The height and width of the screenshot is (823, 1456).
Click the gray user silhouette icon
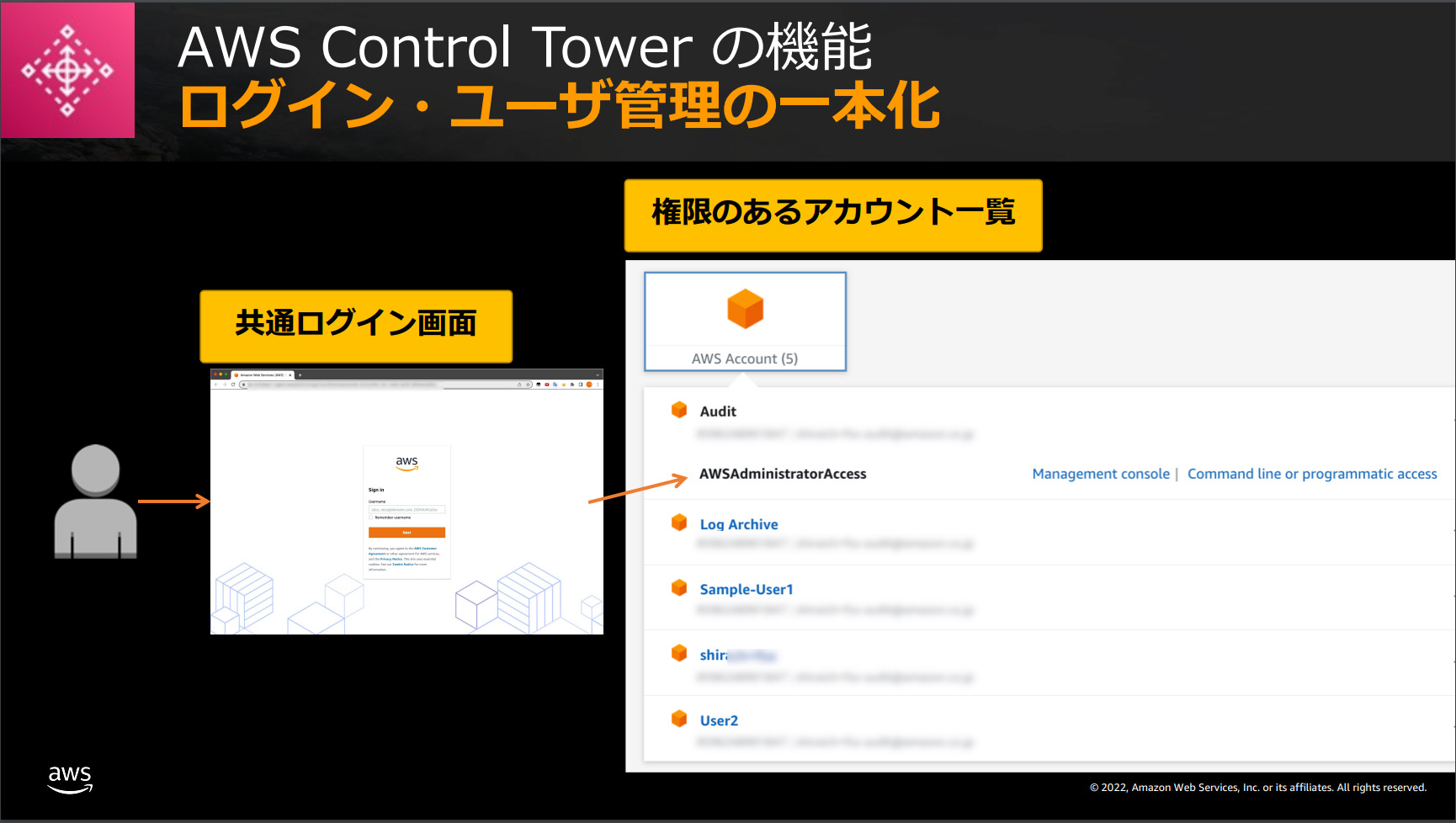(x=95, y=502)
